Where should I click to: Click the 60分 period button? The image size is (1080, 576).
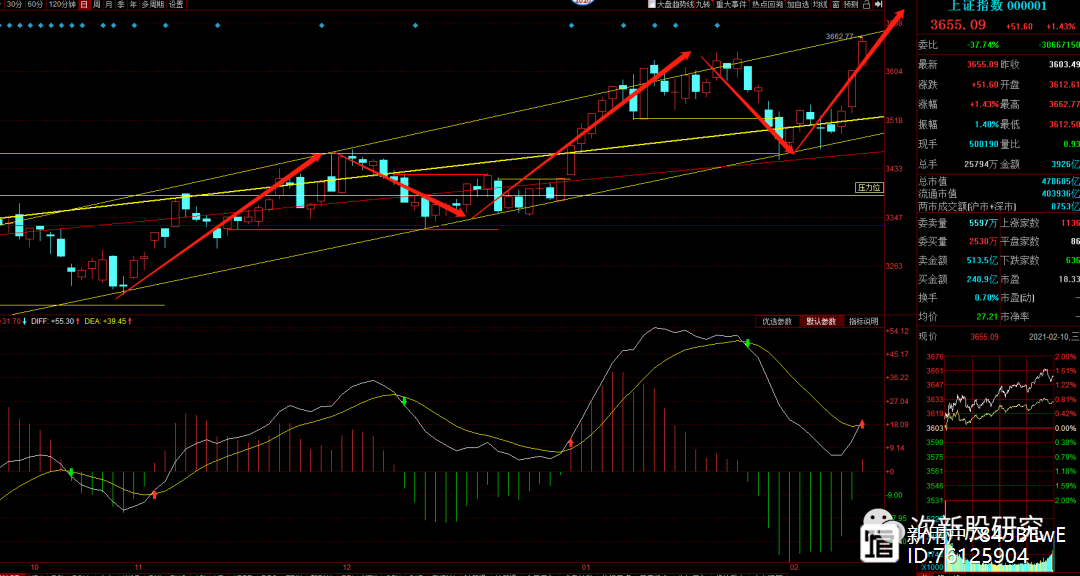(x=36, y=5)
